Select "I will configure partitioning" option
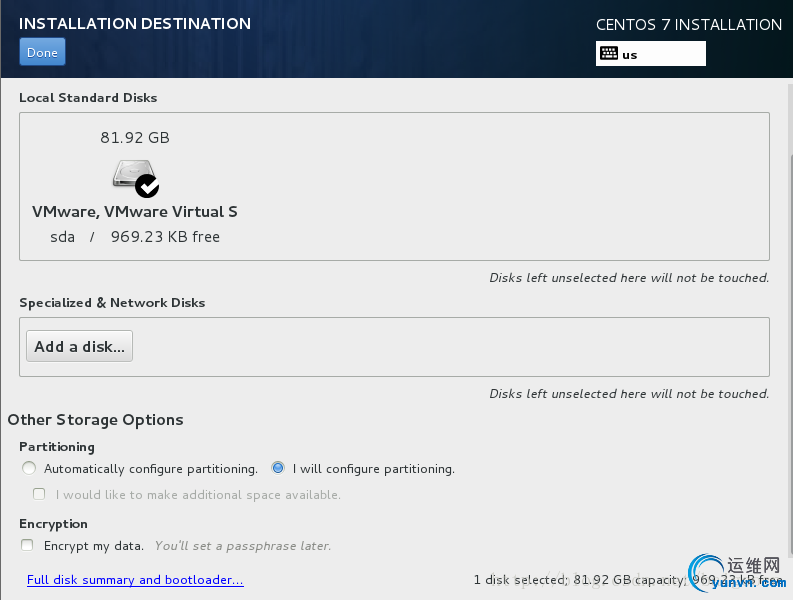 pos(278,468)
